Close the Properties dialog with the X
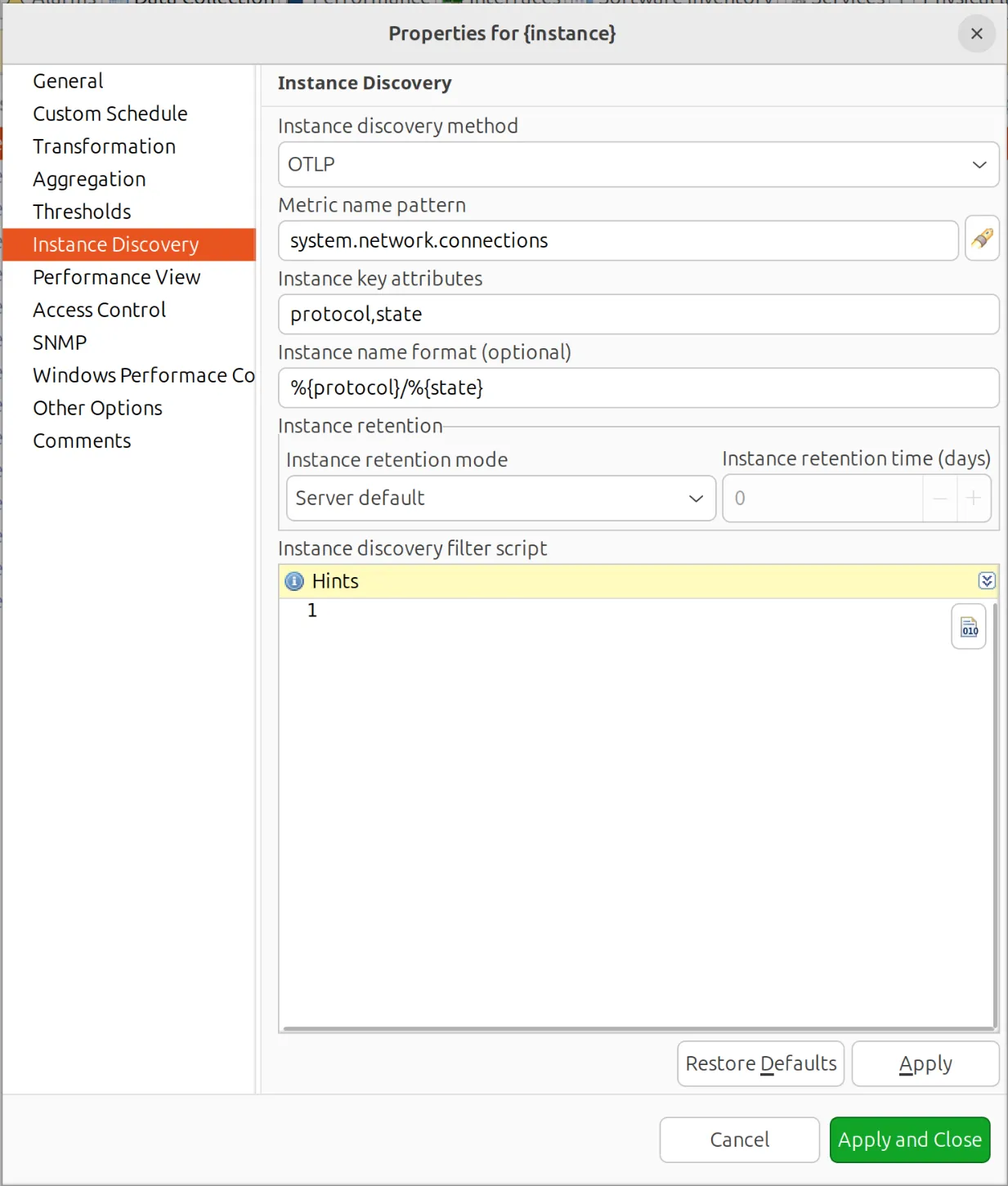Viewport: 1008px width, 1186px height. (x=976, y=34)
